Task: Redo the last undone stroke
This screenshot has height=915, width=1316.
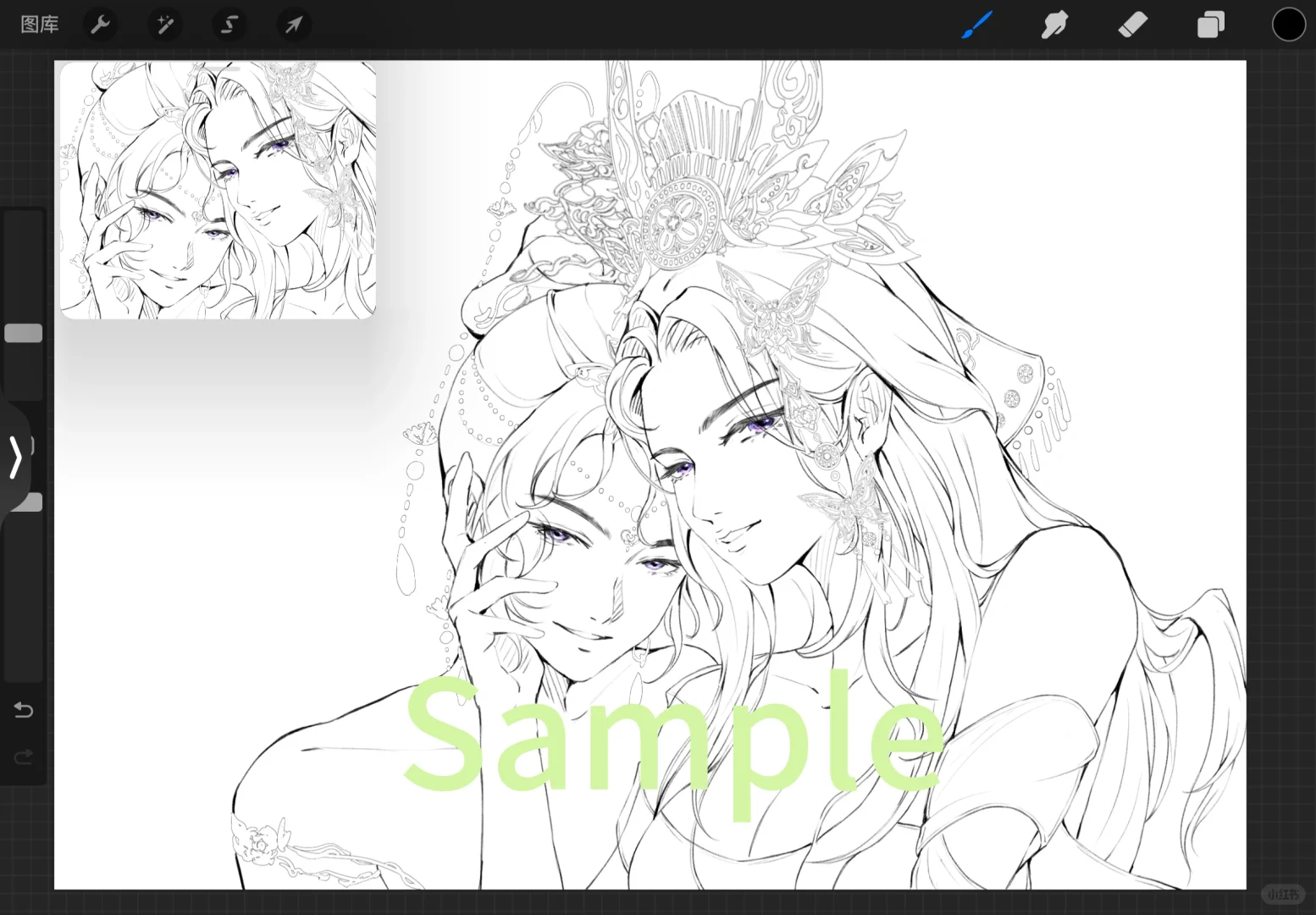Action: [x=24, y=756]
